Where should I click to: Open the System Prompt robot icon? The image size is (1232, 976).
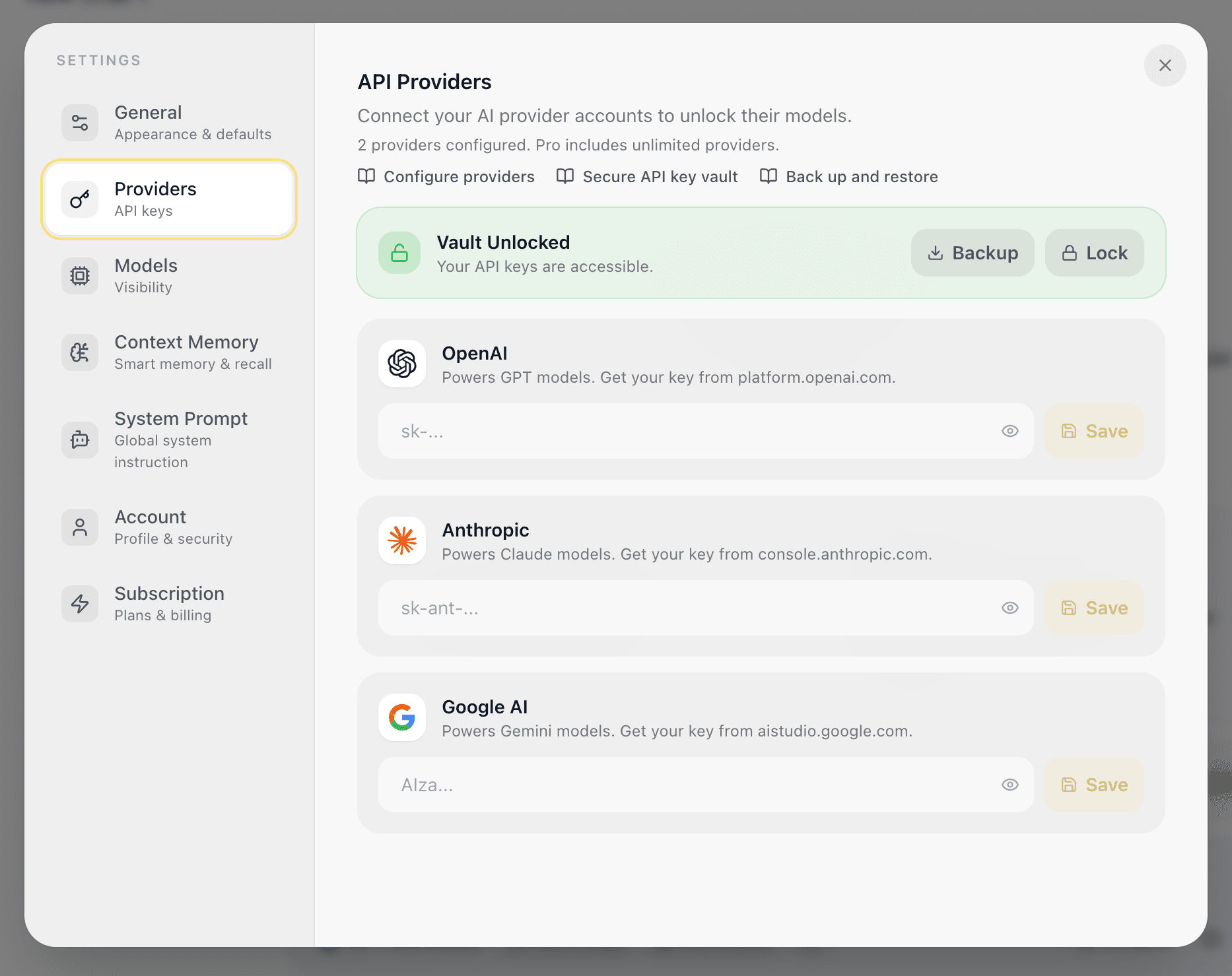coord(80,439)
